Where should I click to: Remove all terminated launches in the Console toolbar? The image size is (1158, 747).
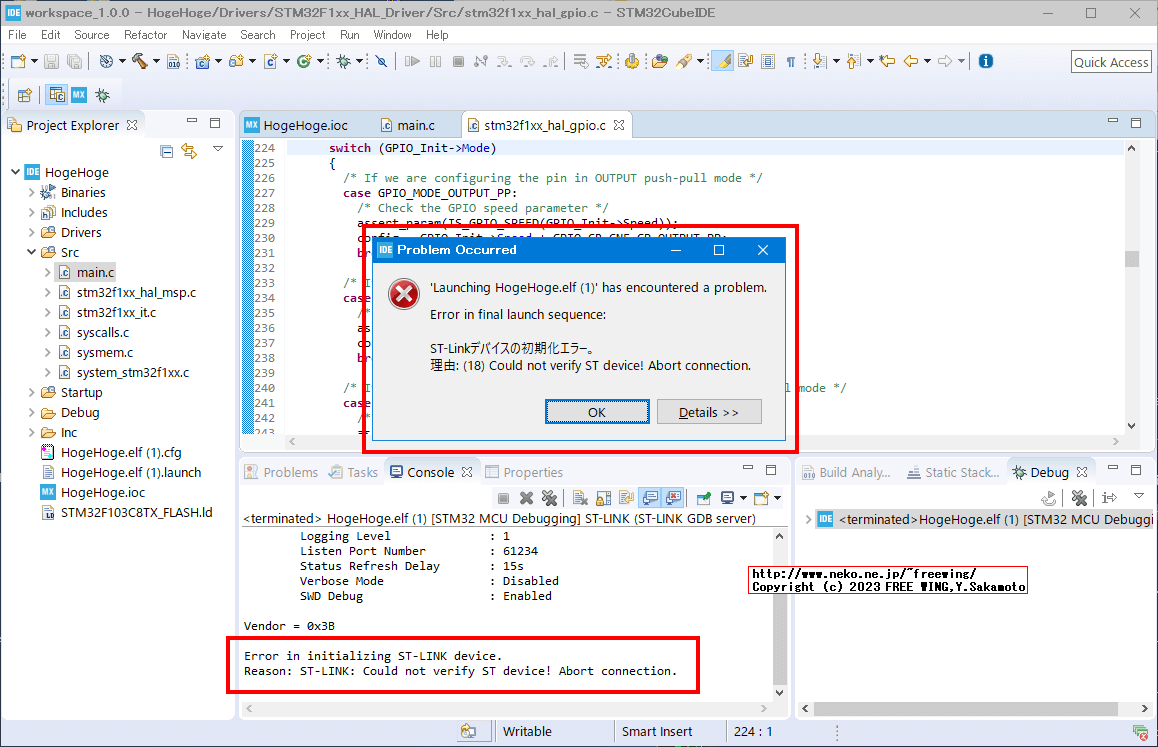point(549,497)
